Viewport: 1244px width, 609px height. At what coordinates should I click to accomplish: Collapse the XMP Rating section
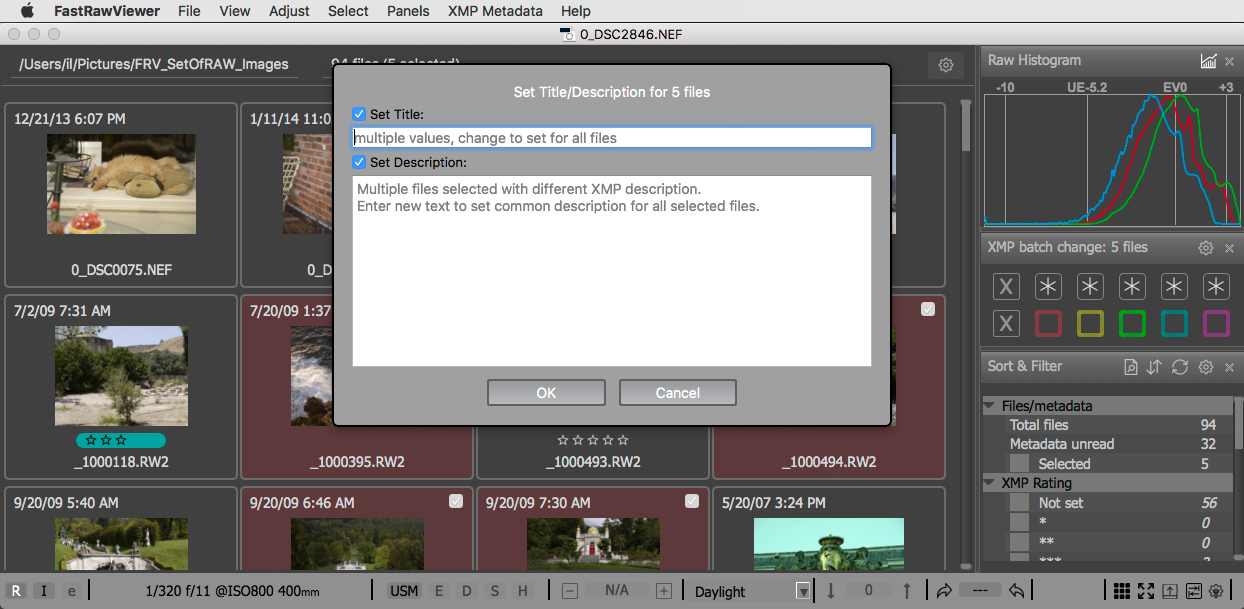[989, 484]
